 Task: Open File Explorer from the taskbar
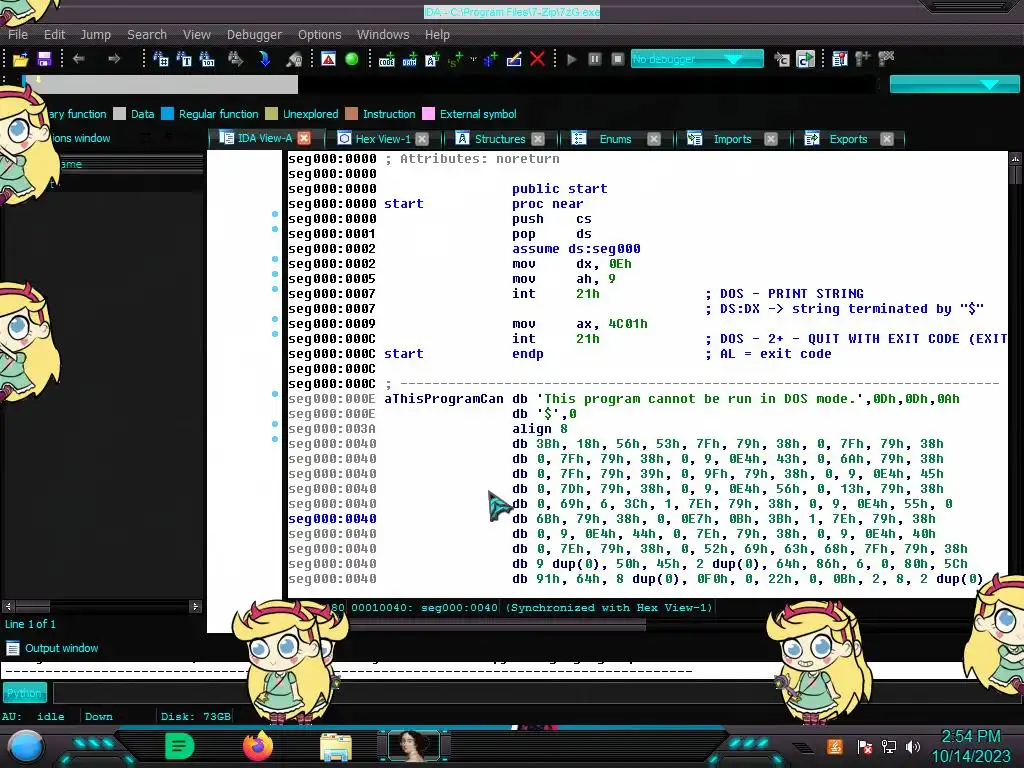336,748
